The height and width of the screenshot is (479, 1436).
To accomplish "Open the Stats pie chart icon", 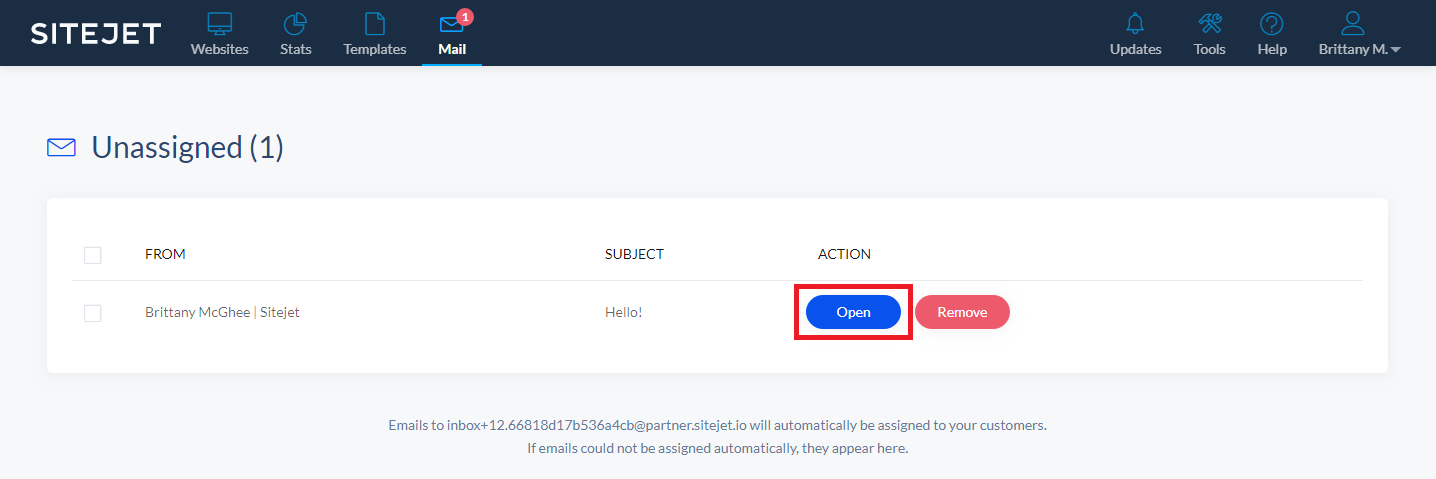I will pyautogui.click(x=295, y=24).
